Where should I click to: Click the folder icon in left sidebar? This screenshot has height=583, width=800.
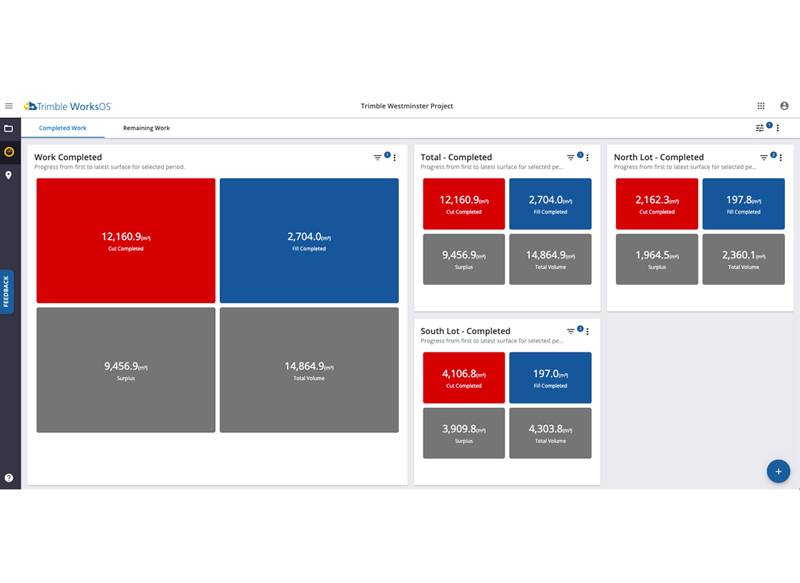pyautogui.click(x=9, y=129)
